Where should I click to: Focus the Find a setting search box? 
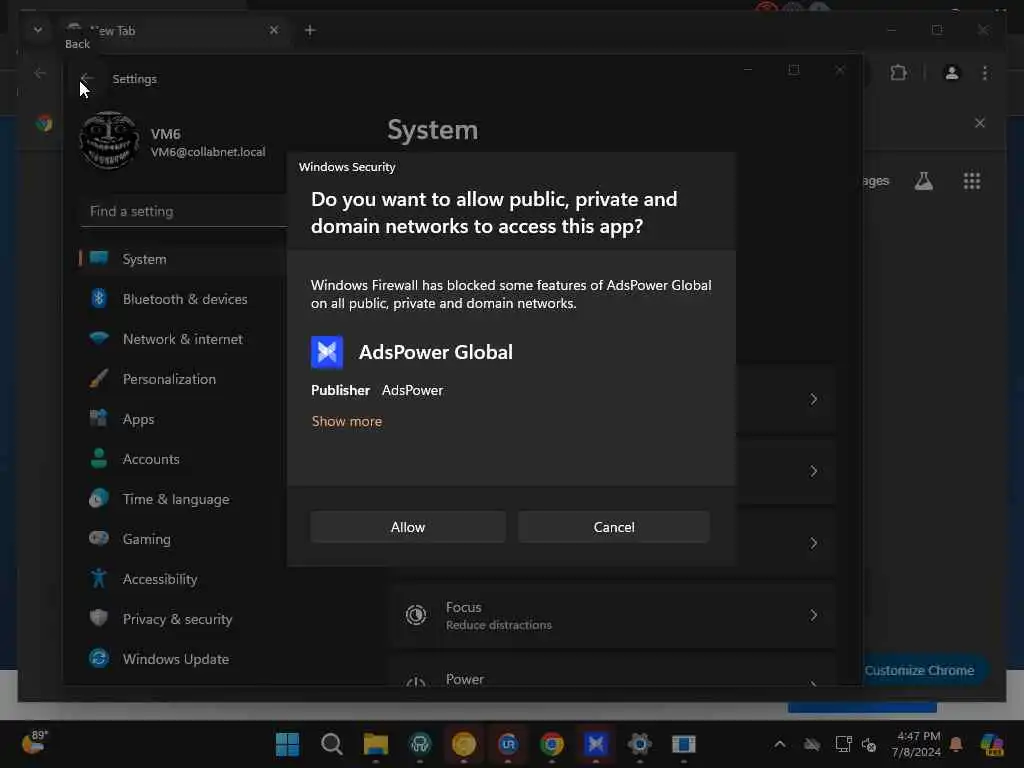(x=184, y=212)
